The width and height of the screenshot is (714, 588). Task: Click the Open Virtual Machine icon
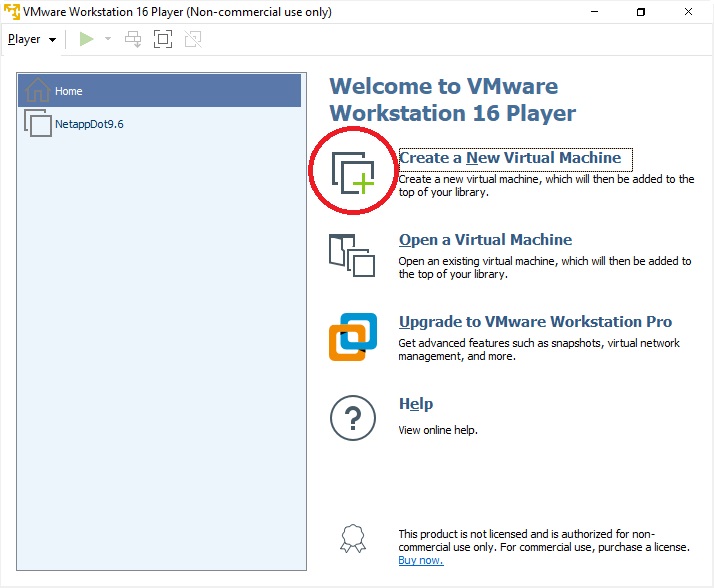352,255
